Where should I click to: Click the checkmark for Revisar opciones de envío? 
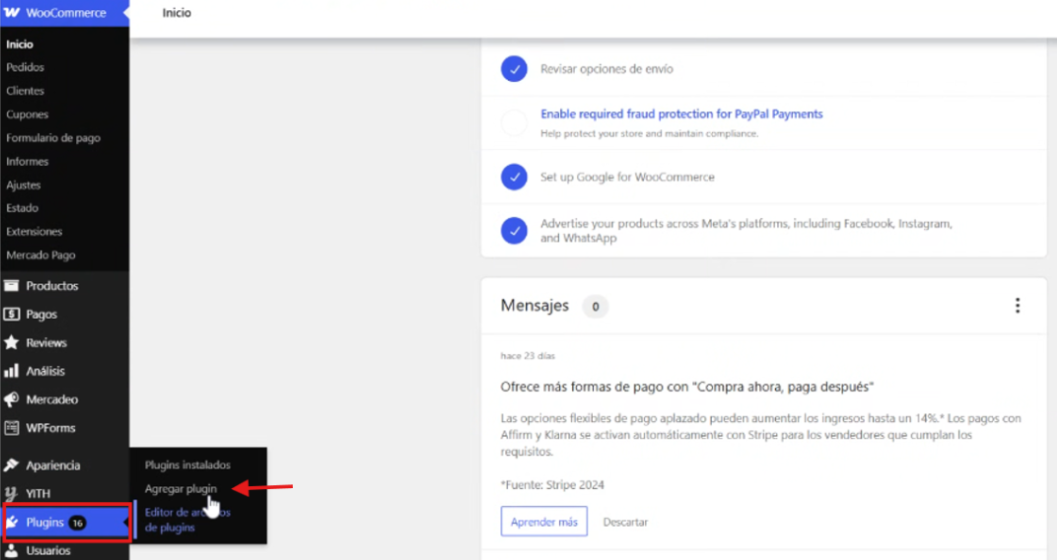click(x=514, y=69)
